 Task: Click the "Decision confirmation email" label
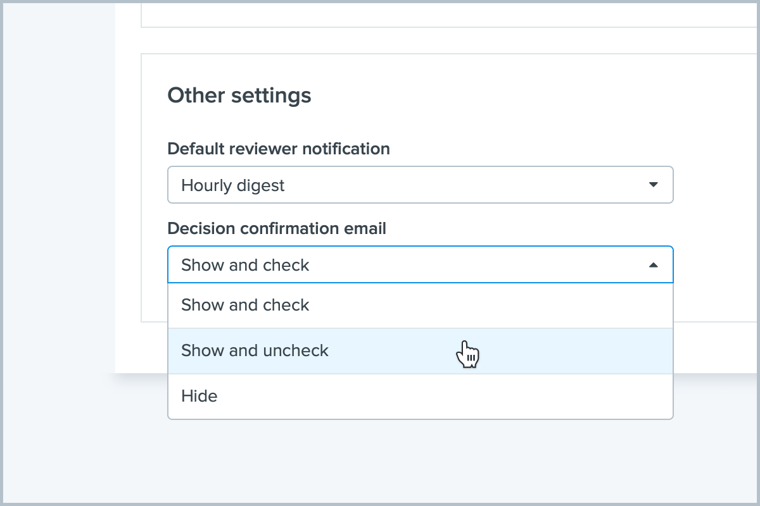[276, 228]
